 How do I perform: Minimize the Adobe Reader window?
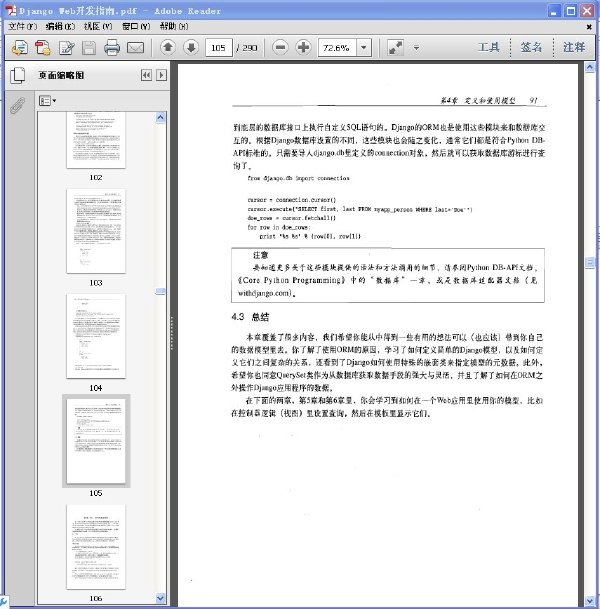tap(554, 10)
